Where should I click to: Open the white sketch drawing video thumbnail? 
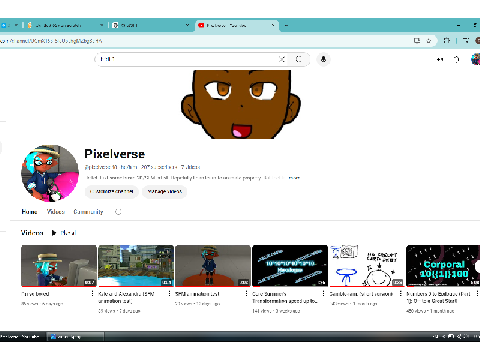367,266
